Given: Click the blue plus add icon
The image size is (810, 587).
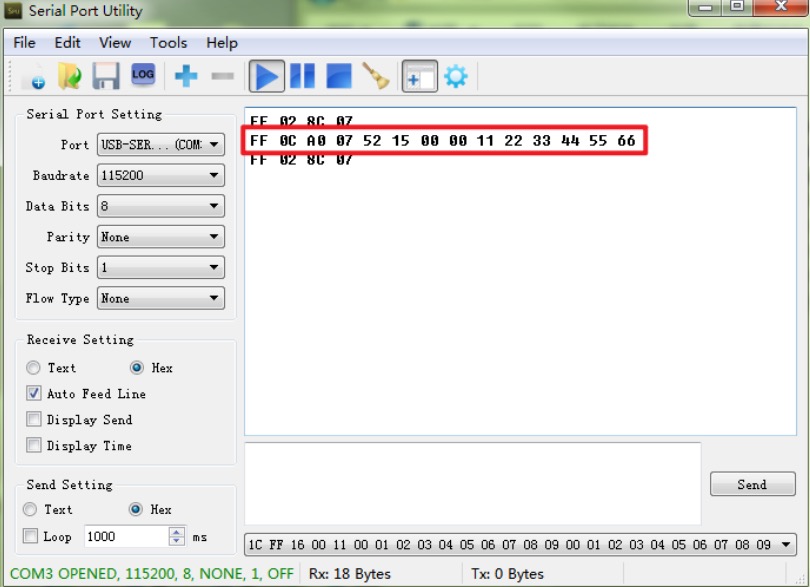Looking at the screenshot, I should [186, 76].
